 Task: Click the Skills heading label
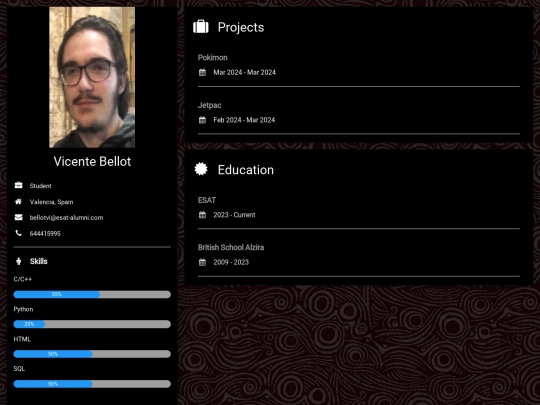39,261
